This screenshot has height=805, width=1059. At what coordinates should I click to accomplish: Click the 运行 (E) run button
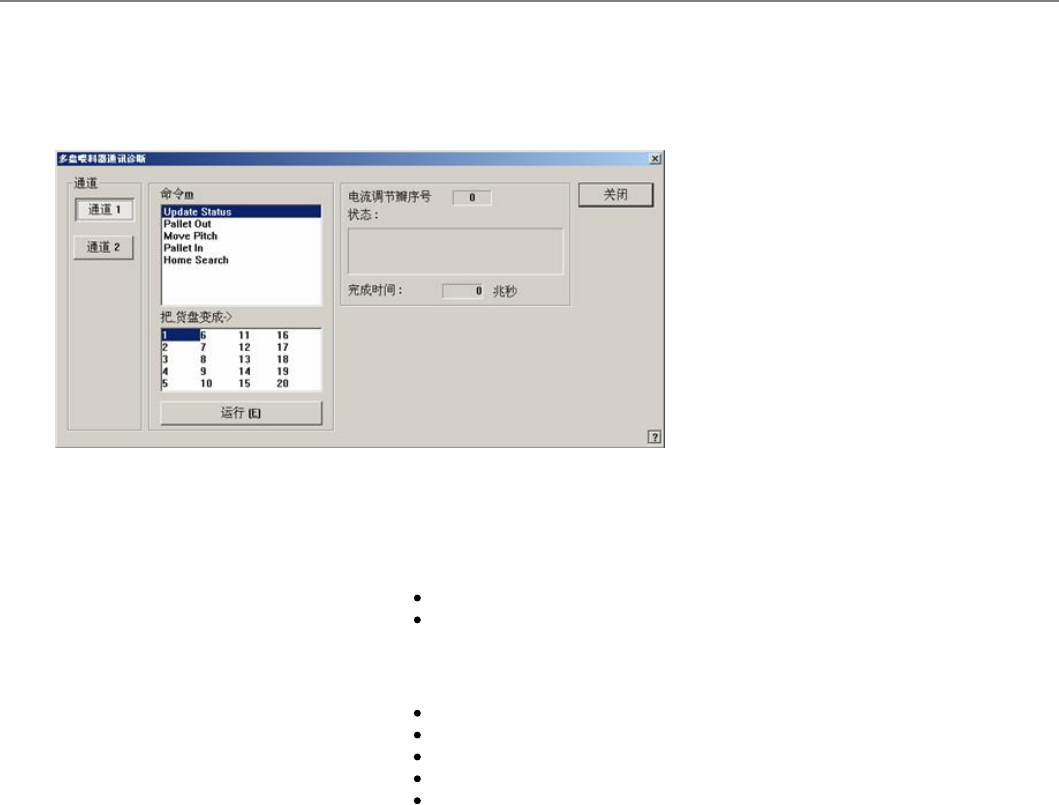[241, 413]
